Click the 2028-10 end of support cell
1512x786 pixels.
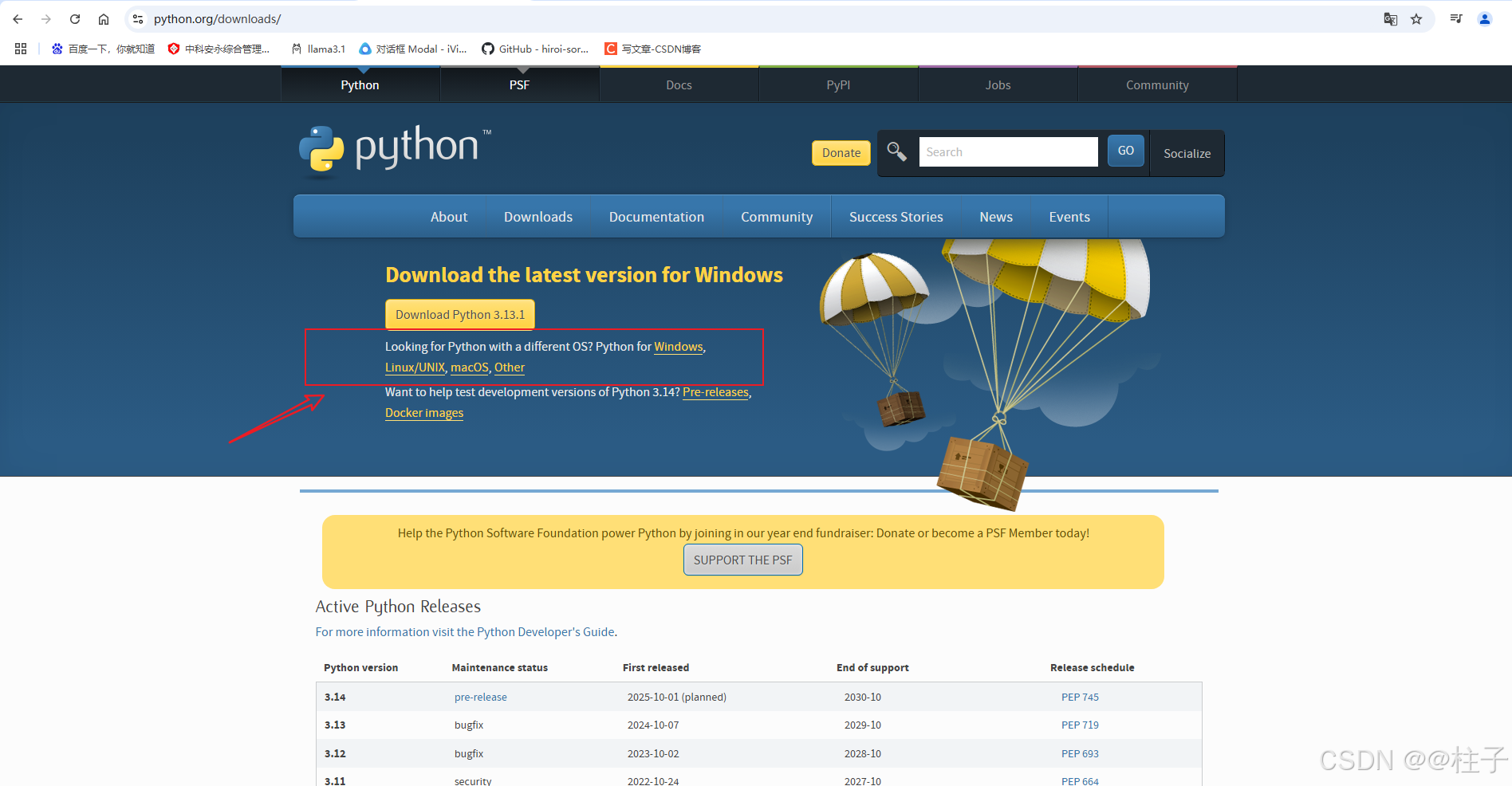863,753
